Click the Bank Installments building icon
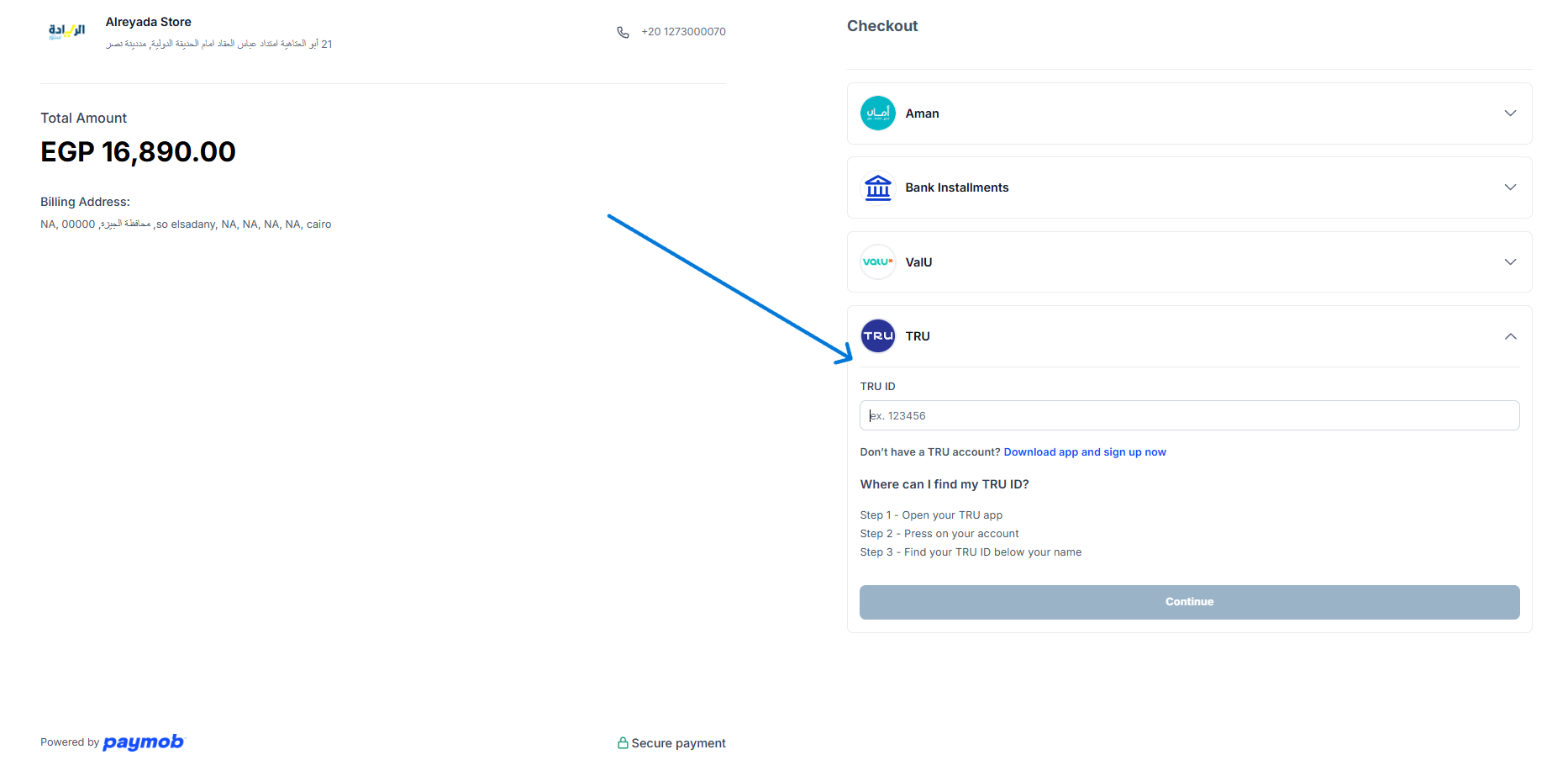The image size is (1568, 760). (877, 187)
